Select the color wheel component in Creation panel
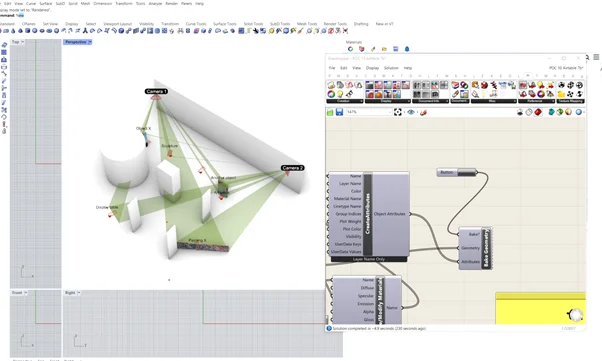Screen dimensions: 602x361 [x=331, y=94]
